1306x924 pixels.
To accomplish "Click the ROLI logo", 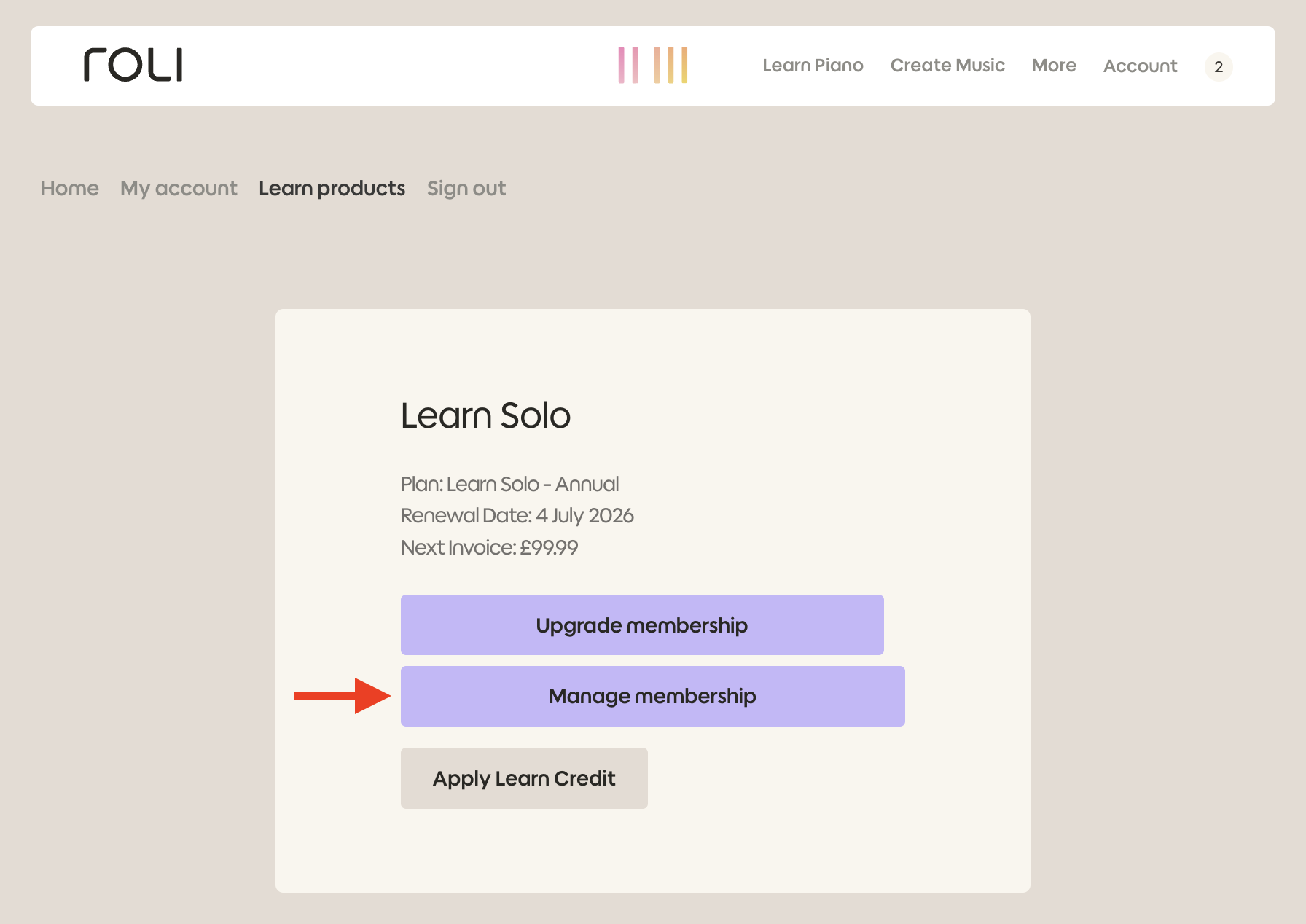I will [x=133, y=65].
